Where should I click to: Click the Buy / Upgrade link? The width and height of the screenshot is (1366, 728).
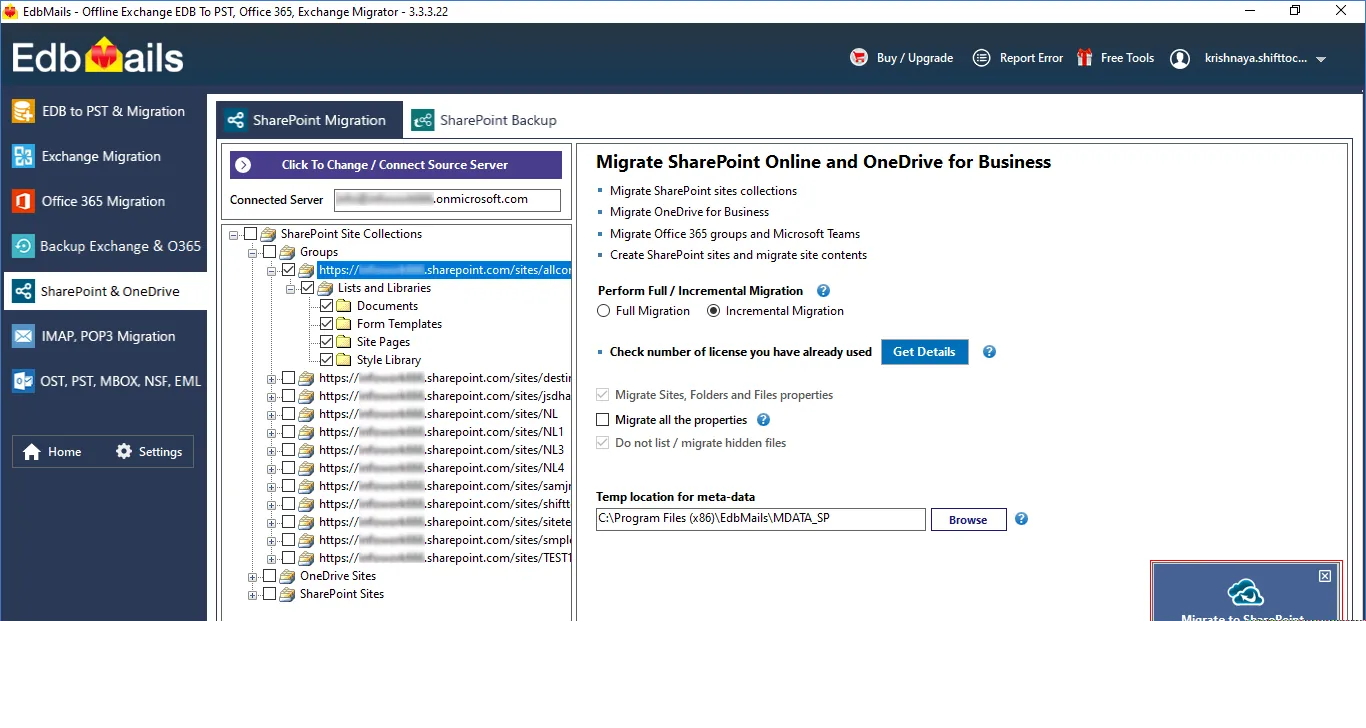(914, 58)
